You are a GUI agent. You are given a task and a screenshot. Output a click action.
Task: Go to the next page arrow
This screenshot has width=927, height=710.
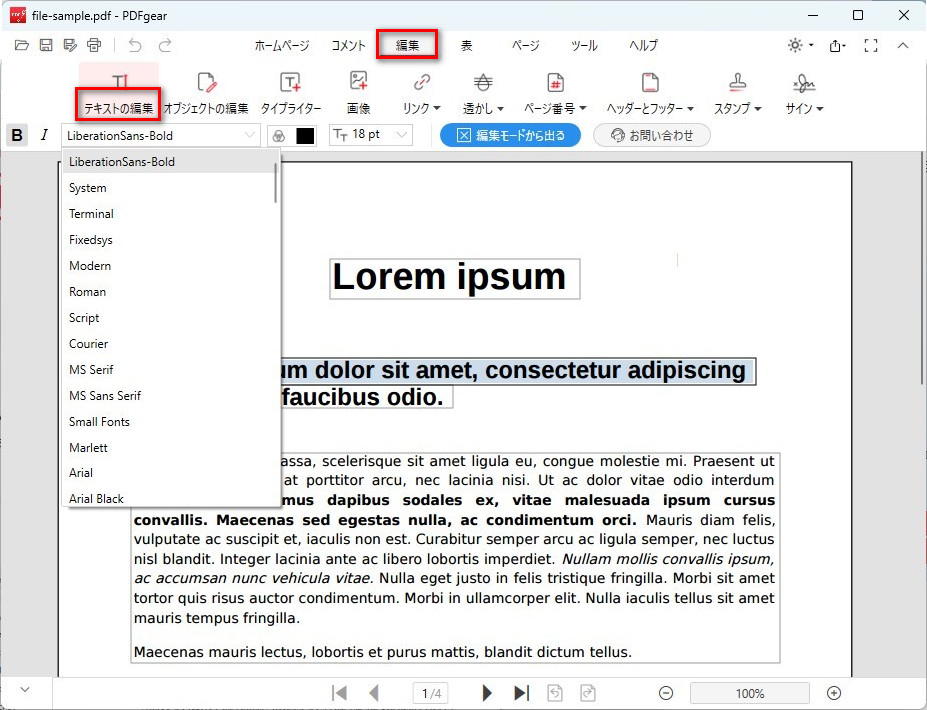(487, 693)
